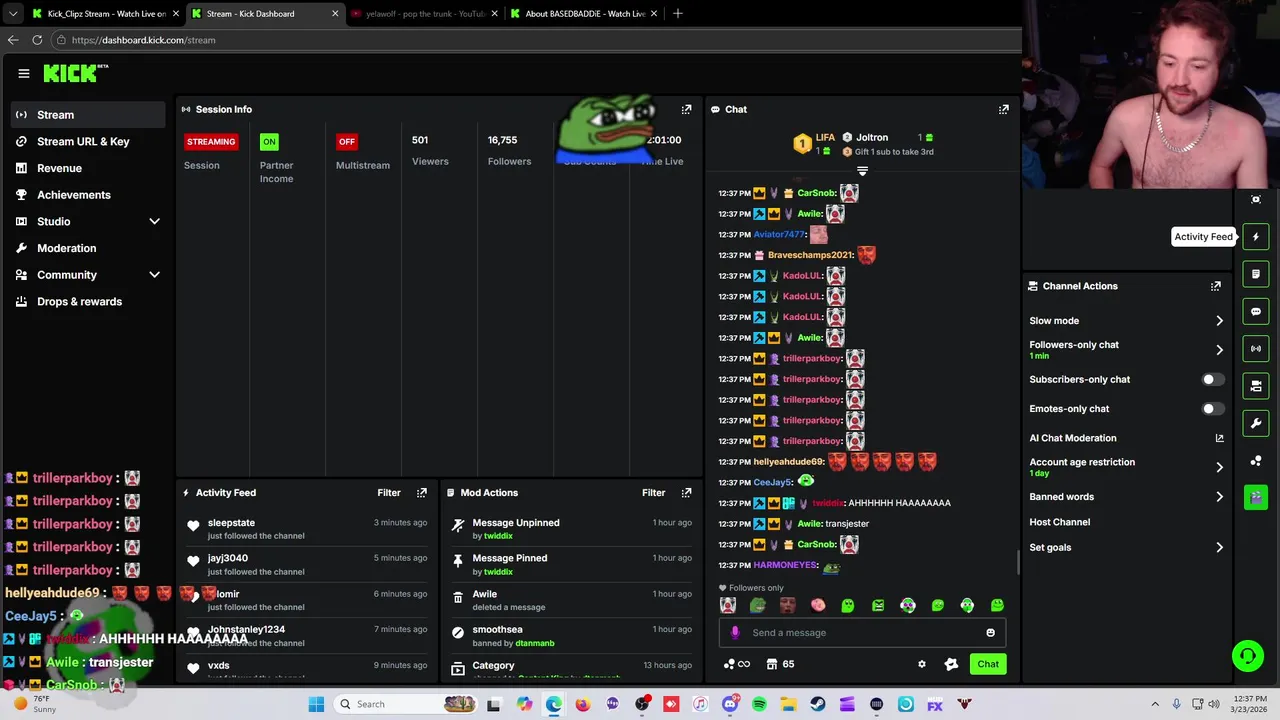
Task: Switch to About BASEDBADDIE browser tab
Action: pos(583,14)
